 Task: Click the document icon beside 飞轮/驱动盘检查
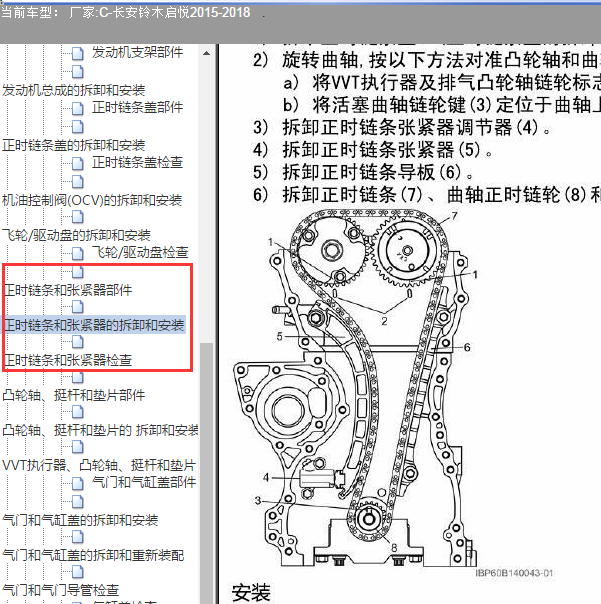[77, 254]
